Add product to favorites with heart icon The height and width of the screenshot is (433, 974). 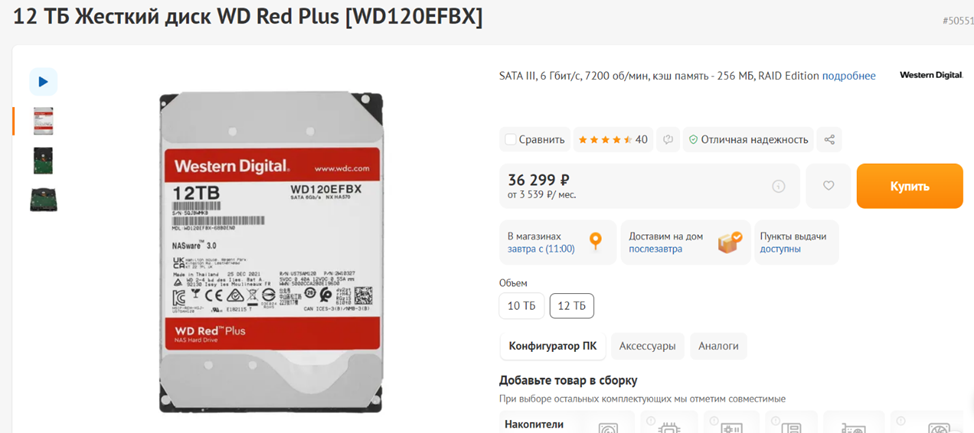click(827, 186)
